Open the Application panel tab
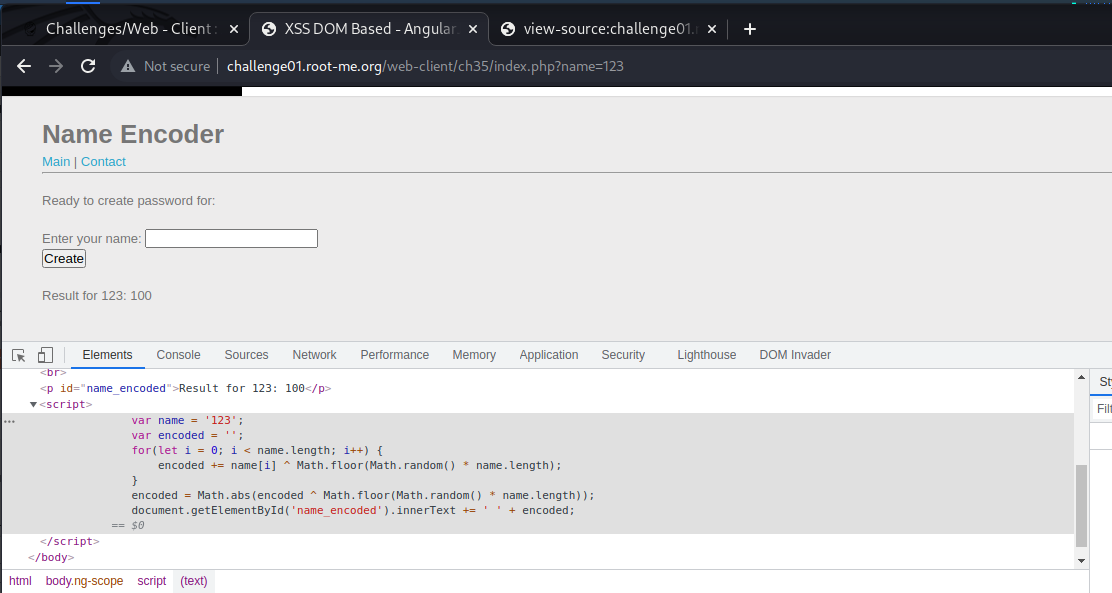Screen dimensions: 1112x593 pos(548,355)
